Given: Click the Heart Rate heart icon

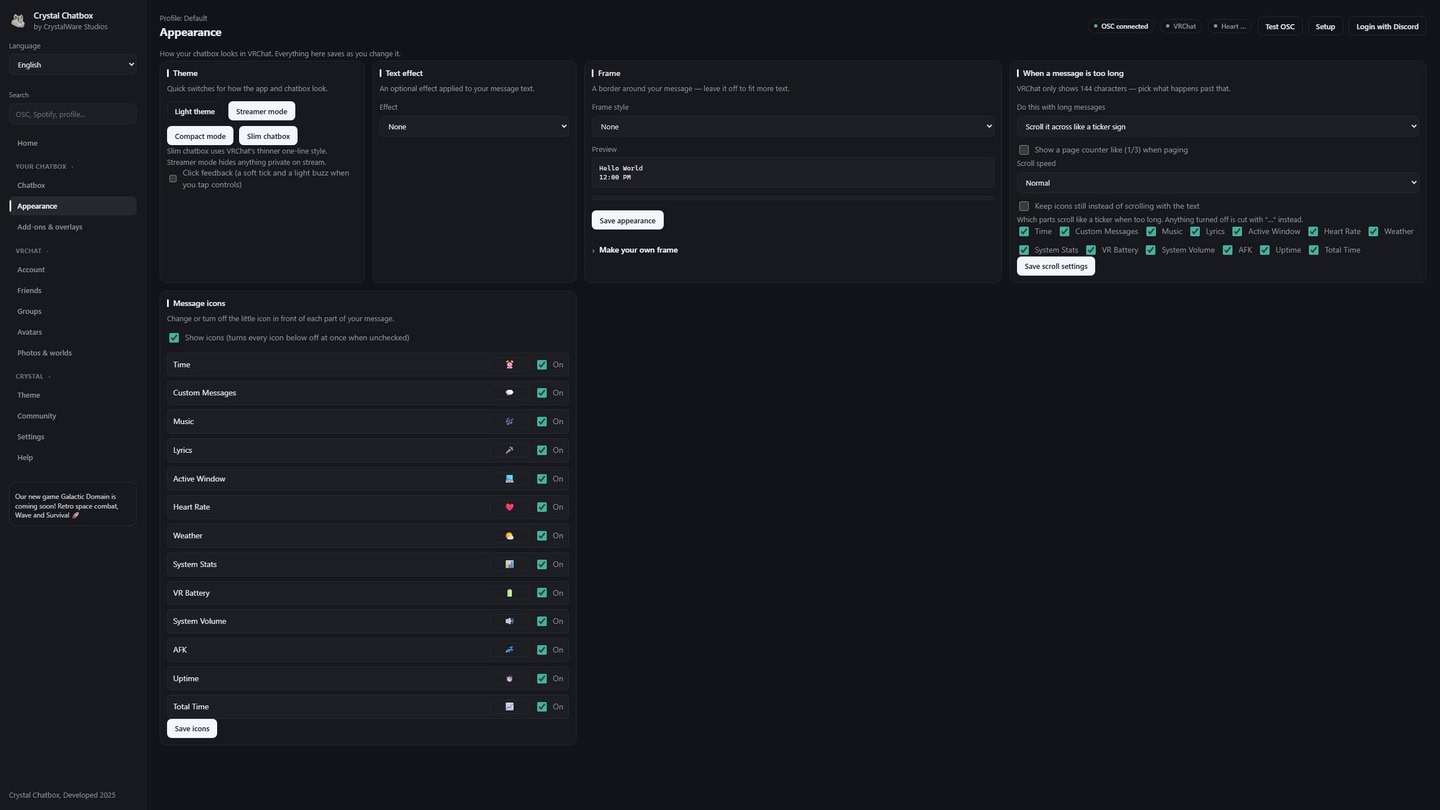Looking at the screenshot, I should tap(509, 507).
